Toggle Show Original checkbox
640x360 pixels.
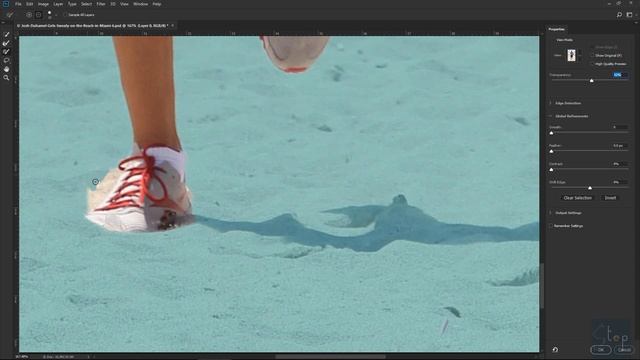(x=592, y=56)
